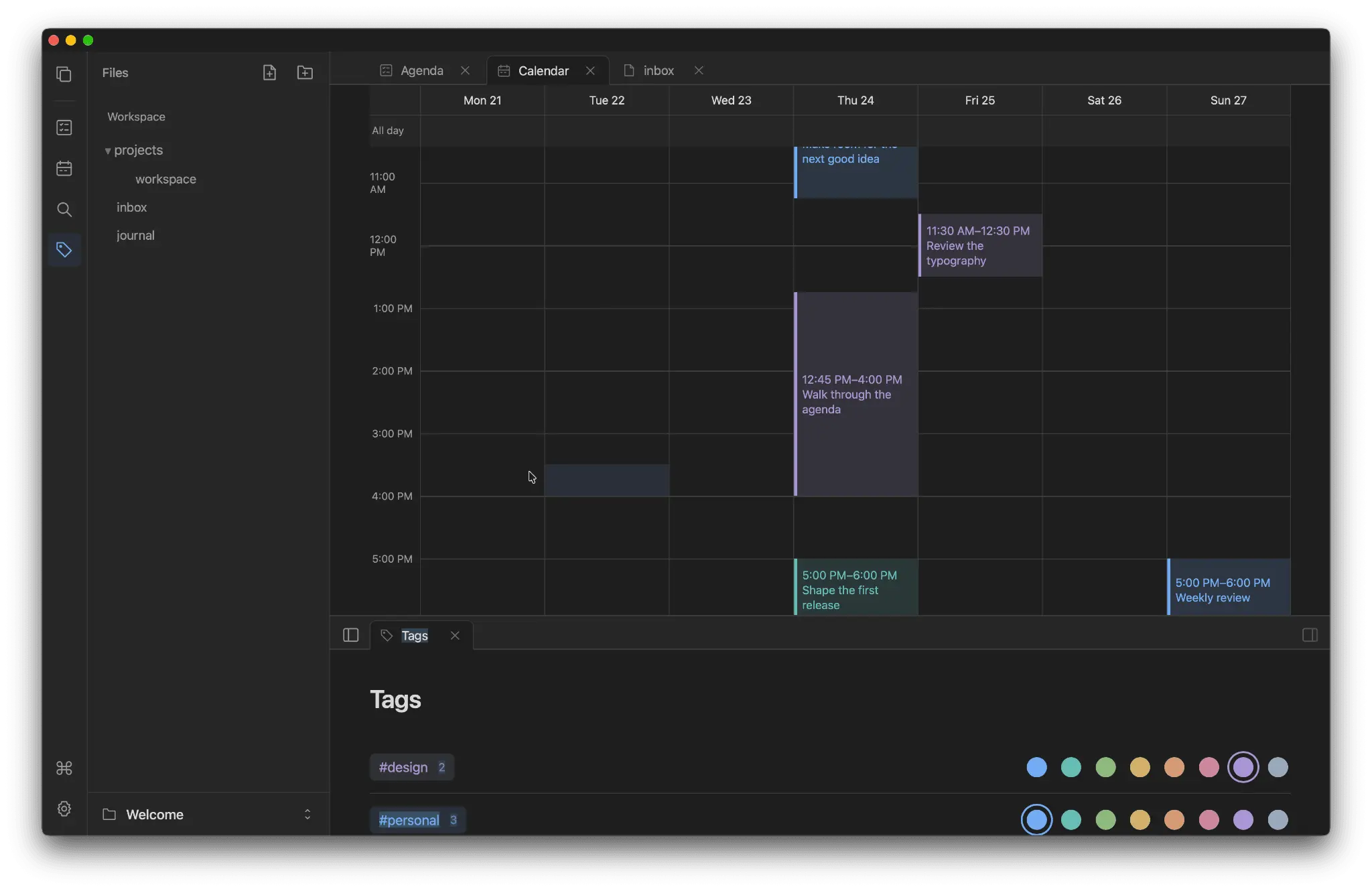
Task: Toggle the right sidebar panel icon
Action: pos(1310,634)
